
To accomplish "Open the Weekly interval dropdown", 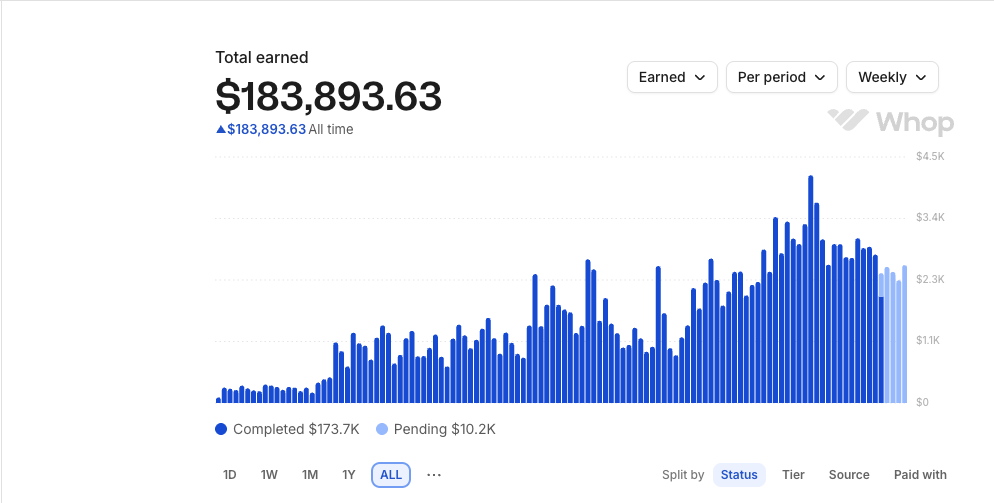I will click(892, 77).
